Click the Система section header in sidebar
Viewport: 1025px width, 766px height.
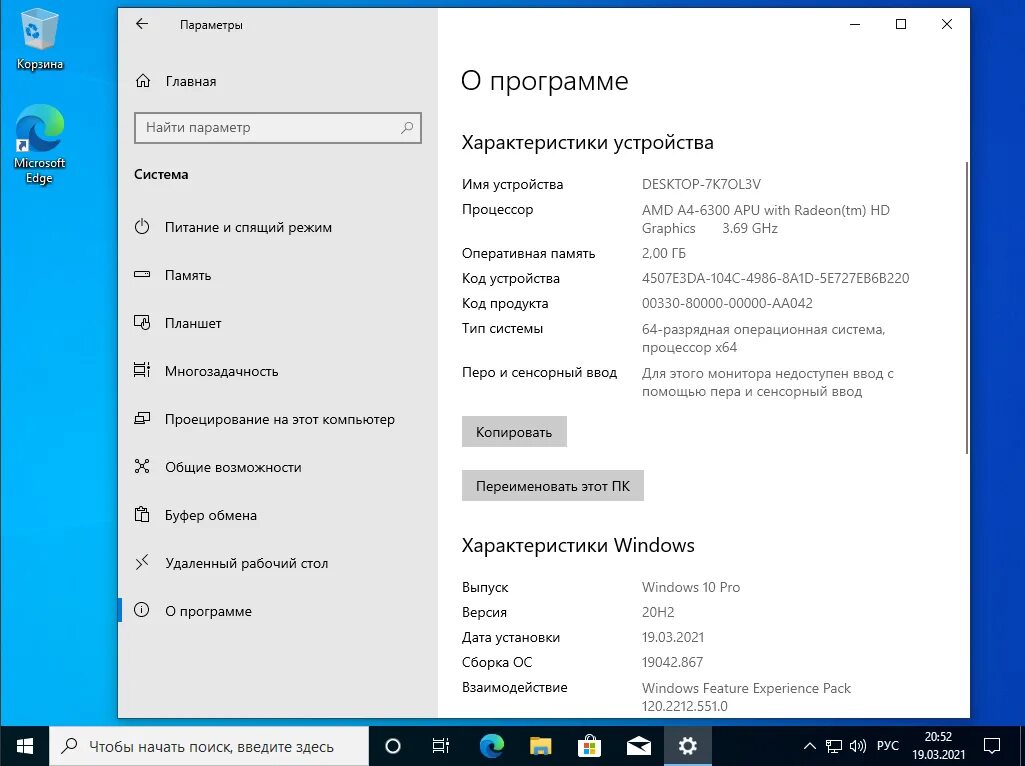[161, 174]
